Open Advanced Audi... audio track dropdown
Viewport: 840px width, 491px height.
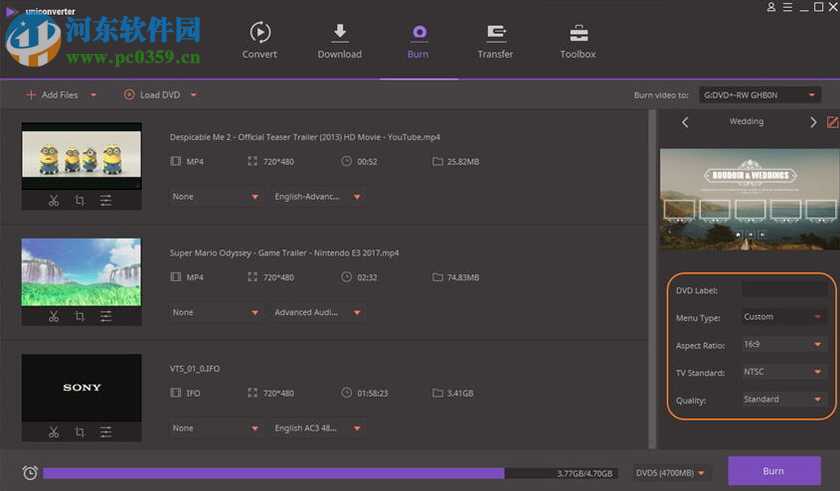tap(318, 312)
